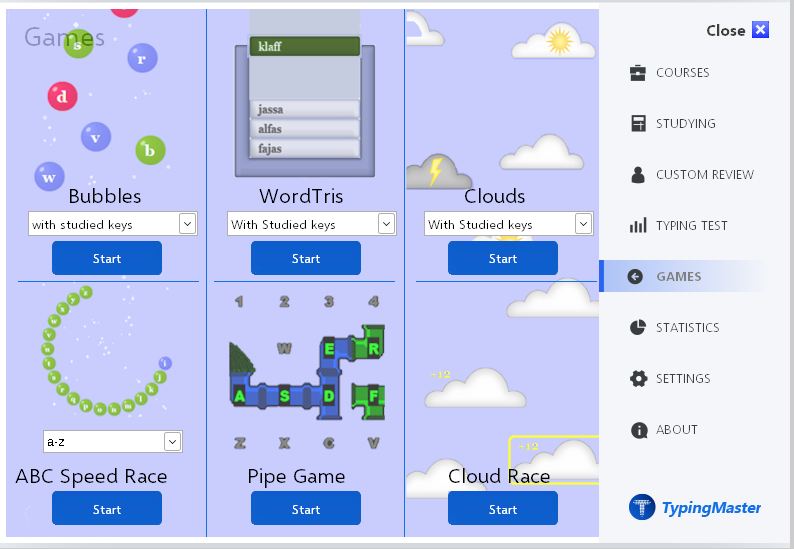Click the Settings gear icon
This screenshot has height=549, width=794.
(638, 378)
